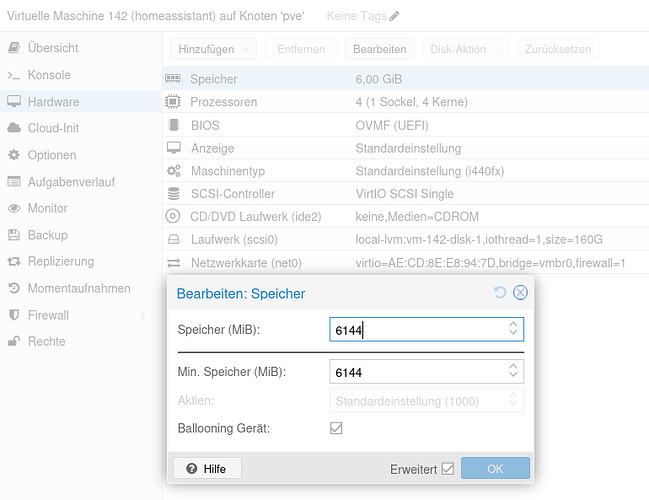Image resolution: width=649 pixels, height=500 pixels.
Task: Click the pencil icon to edit tags
Action: coord(394,16)
